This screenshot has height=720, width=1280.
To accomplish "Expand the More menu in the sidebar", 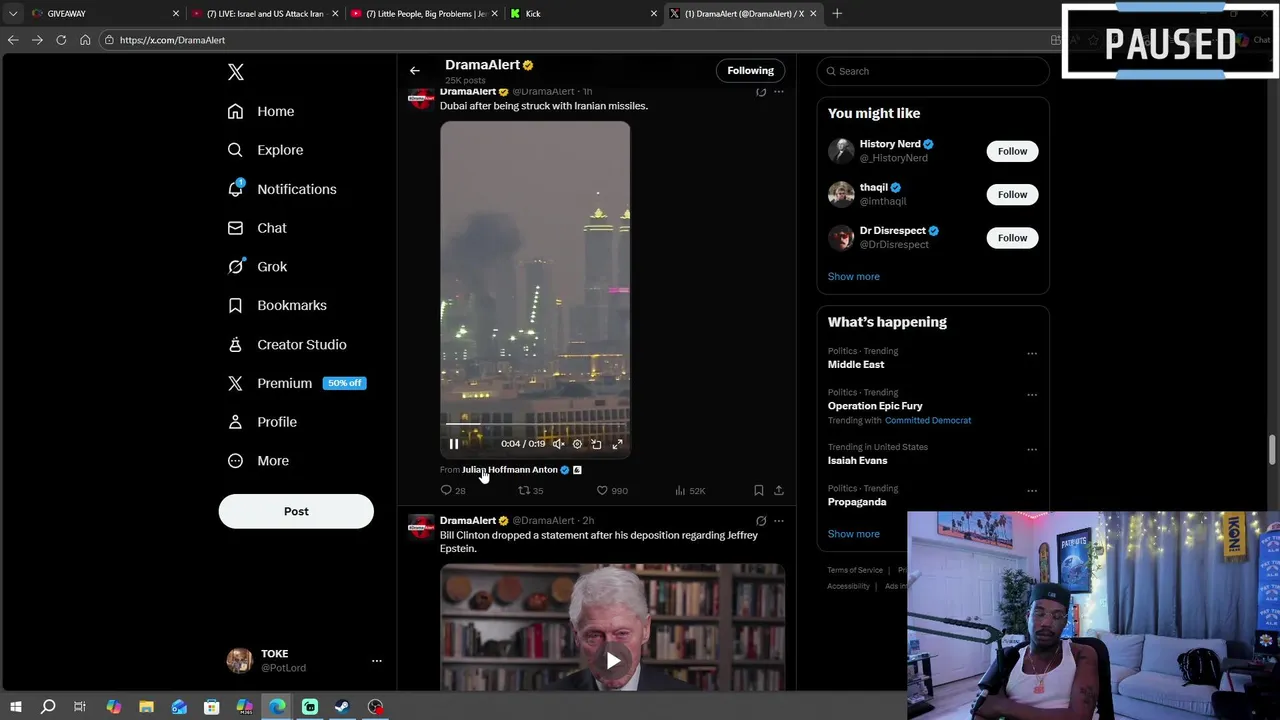I will pos(258,461).
